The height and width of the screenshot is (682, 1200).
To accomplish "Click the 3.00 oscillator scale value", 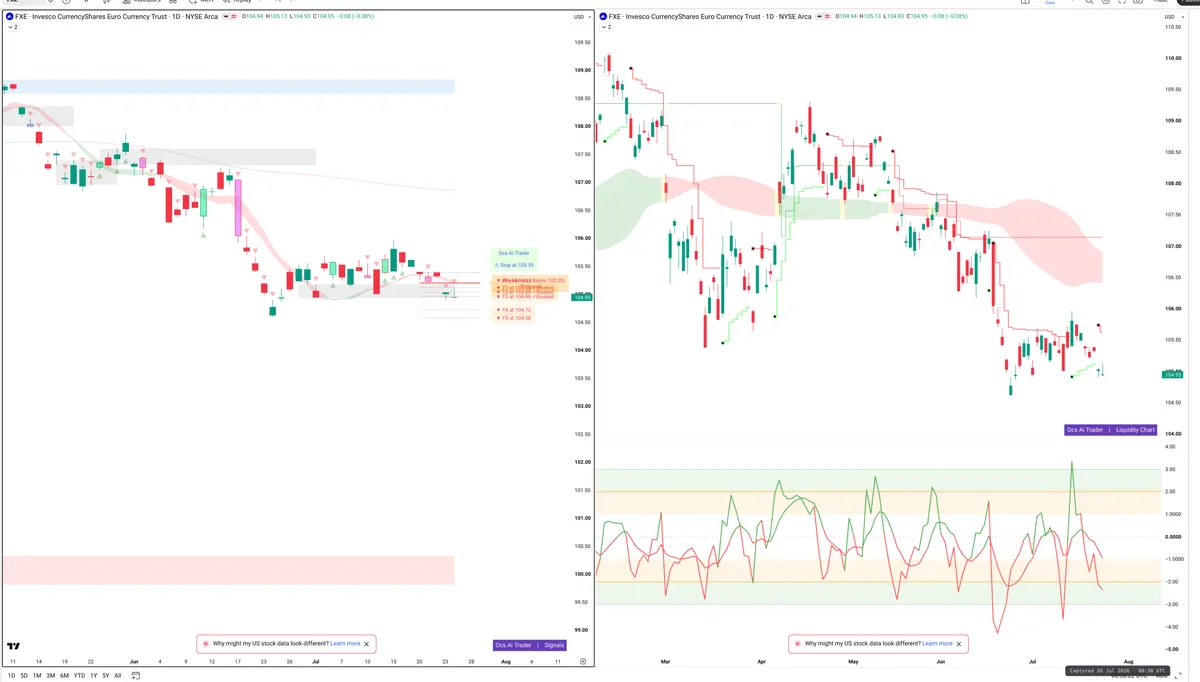I will click(1170, 468).
